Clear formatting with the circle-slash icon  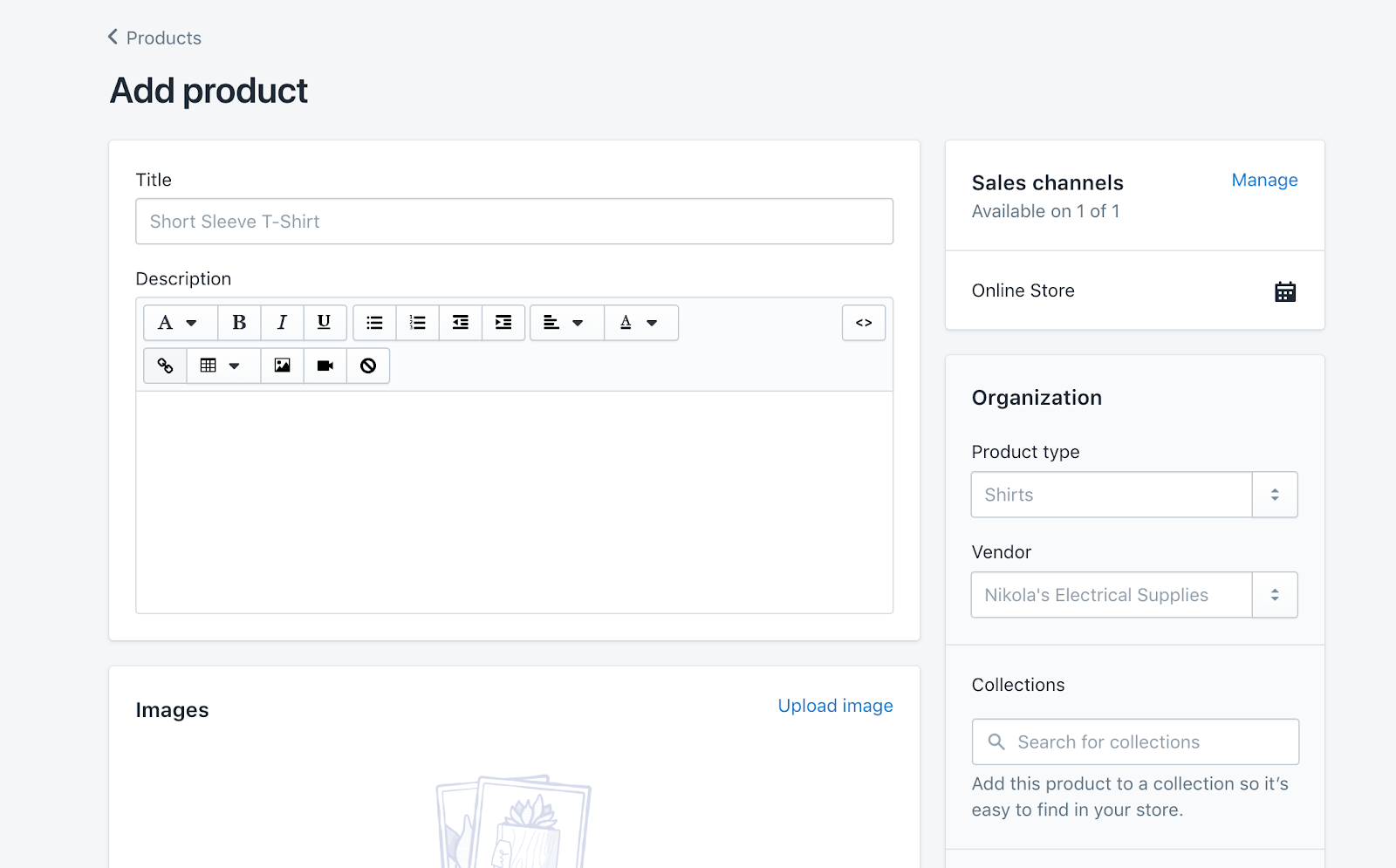[368, 366]
